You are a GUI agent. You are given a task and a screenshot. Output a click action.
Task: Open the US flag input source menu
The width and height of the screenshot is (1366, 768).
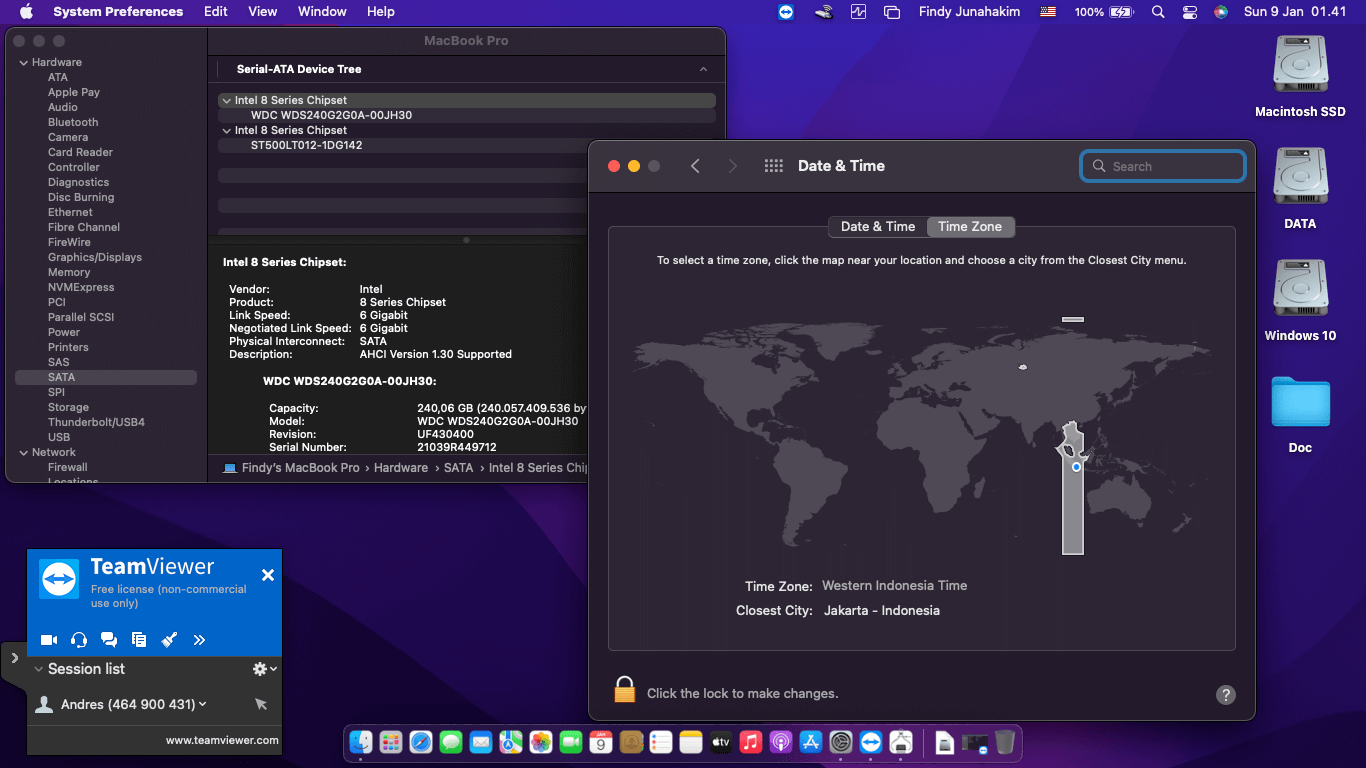[x=1048, y=12]
